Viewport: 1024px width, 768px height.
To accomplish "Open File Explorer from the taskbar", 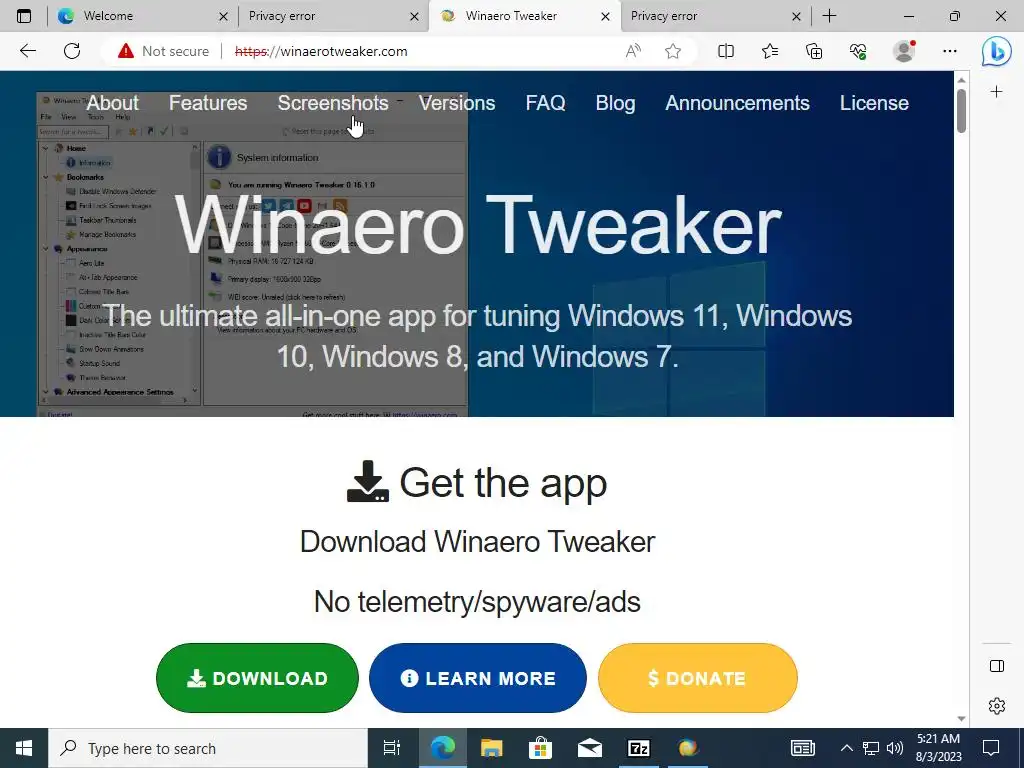I will (x=491, y=748).
